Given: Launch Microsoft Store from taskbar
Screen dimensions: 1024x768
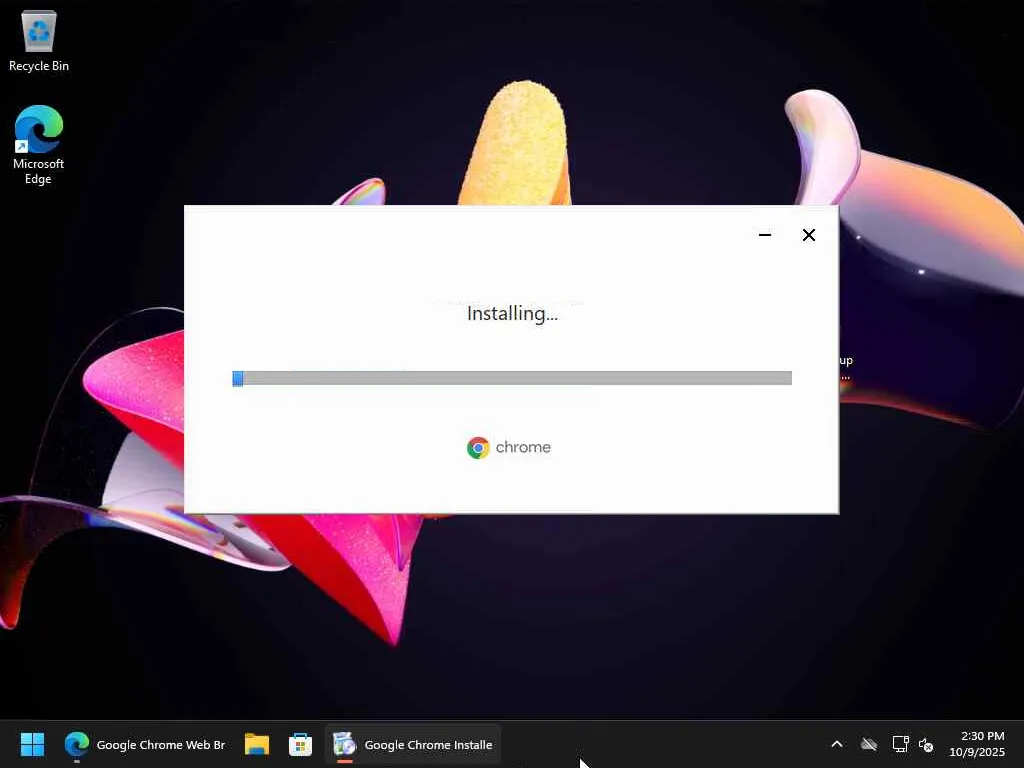Looking at the screenshot, I should coord(300,744).
